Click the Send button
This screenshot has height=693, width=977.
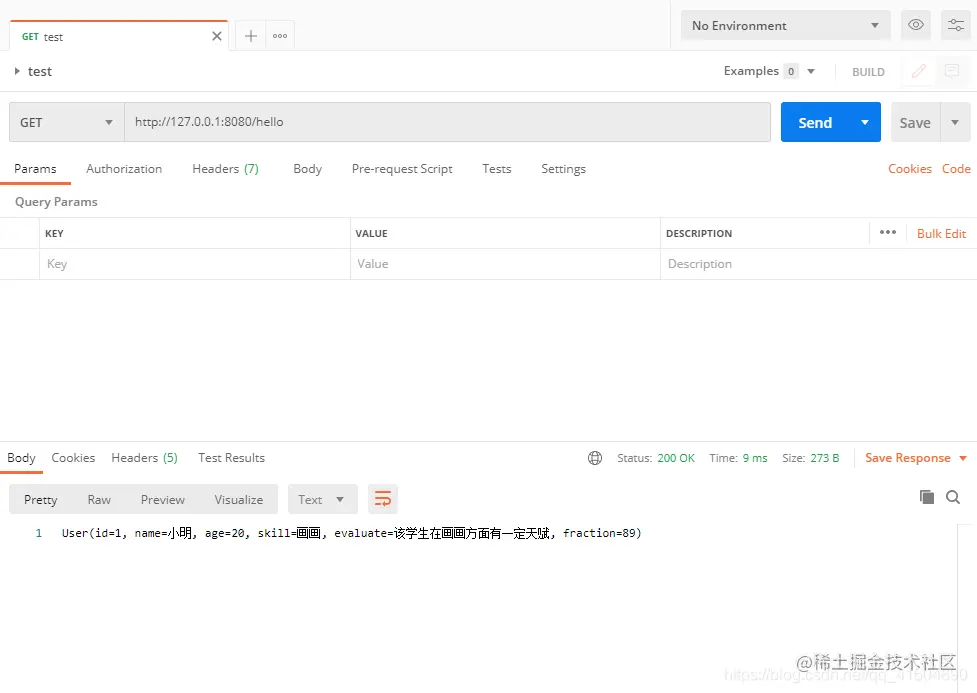click(814, 121)
